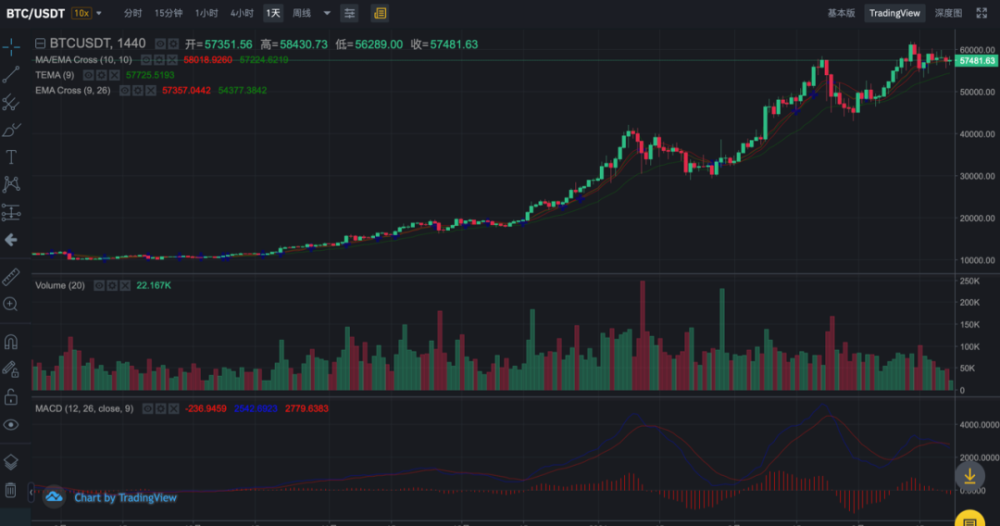Remove the MA/EMA Cross indicator
The width and height of the screenshot is (1000, 526).
(172, 59)
